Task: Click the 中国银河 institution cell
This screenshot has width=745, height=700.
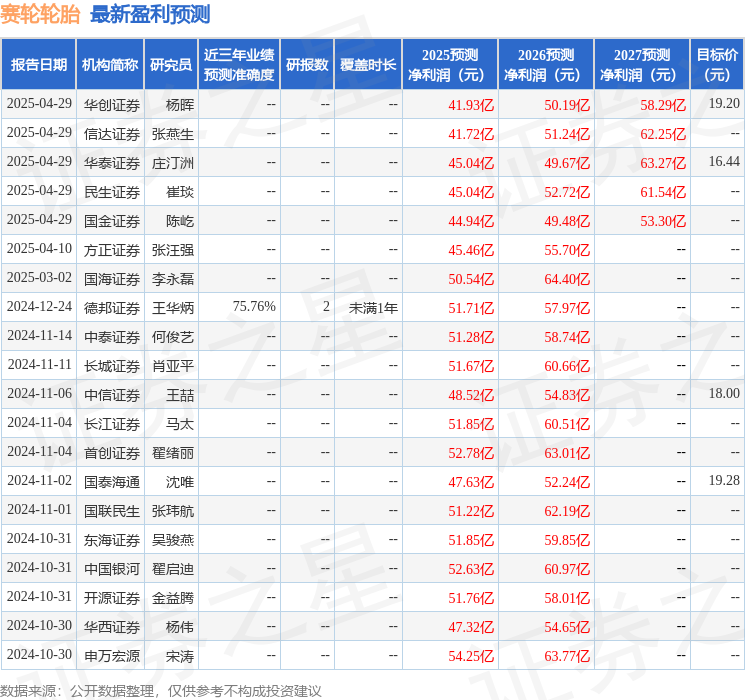Action: (112, 569)
